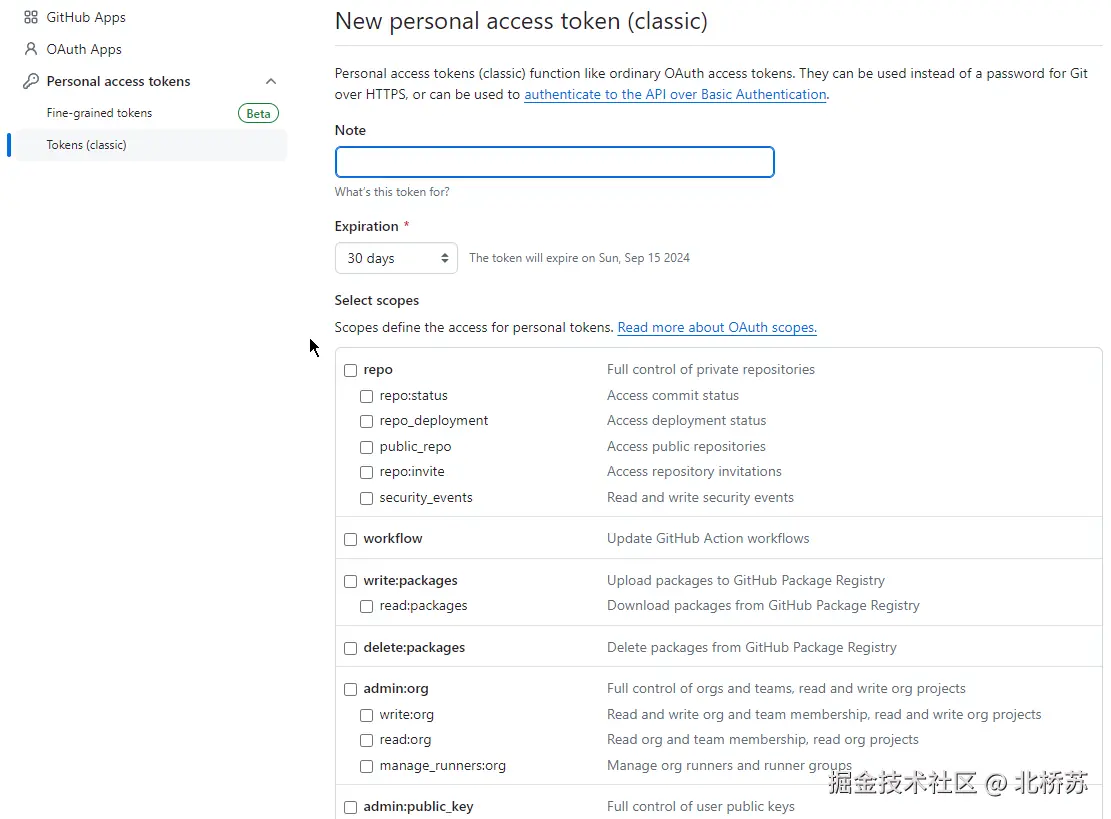Select Tokens (classic) in sidebar
1111x819 pixels.
[x=87, y=145]
